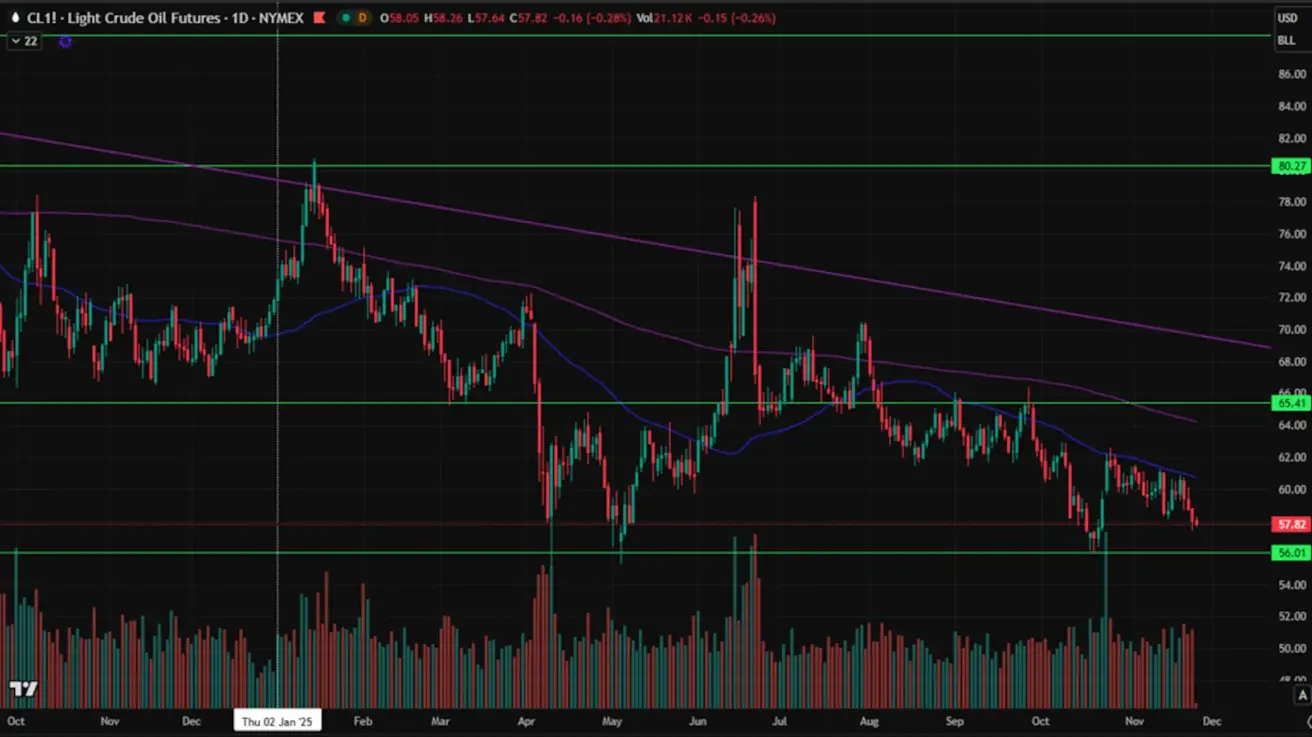
Task: Click the Jun label on the time axis
Action: click(x=699, y=720)
